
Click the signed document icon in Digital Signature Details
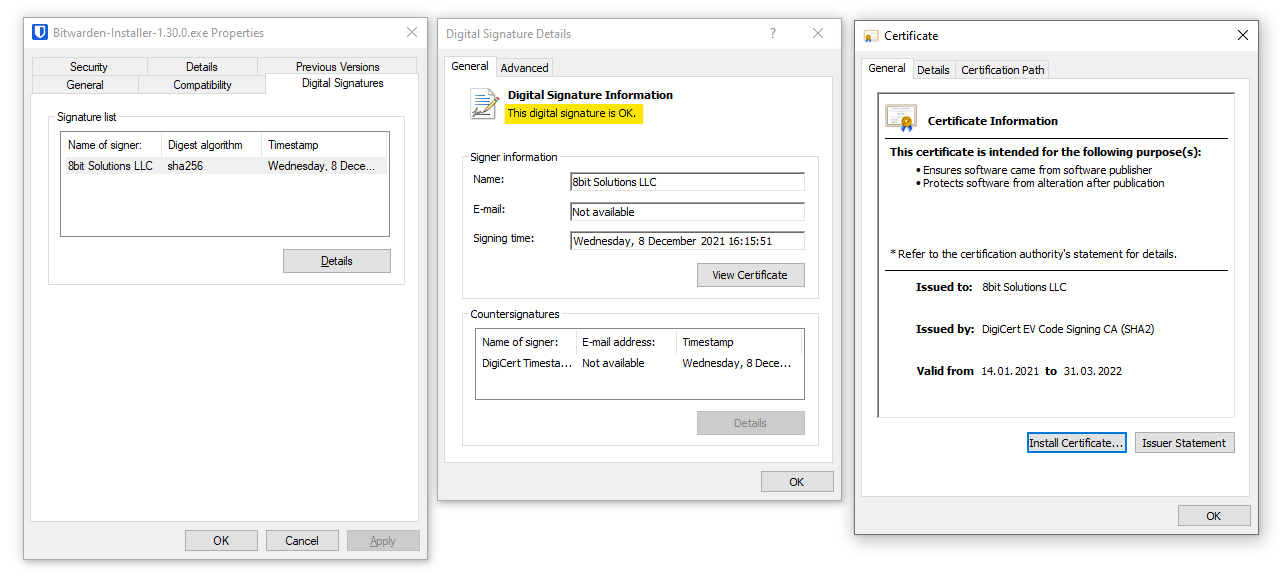click(x=485, y=104)
